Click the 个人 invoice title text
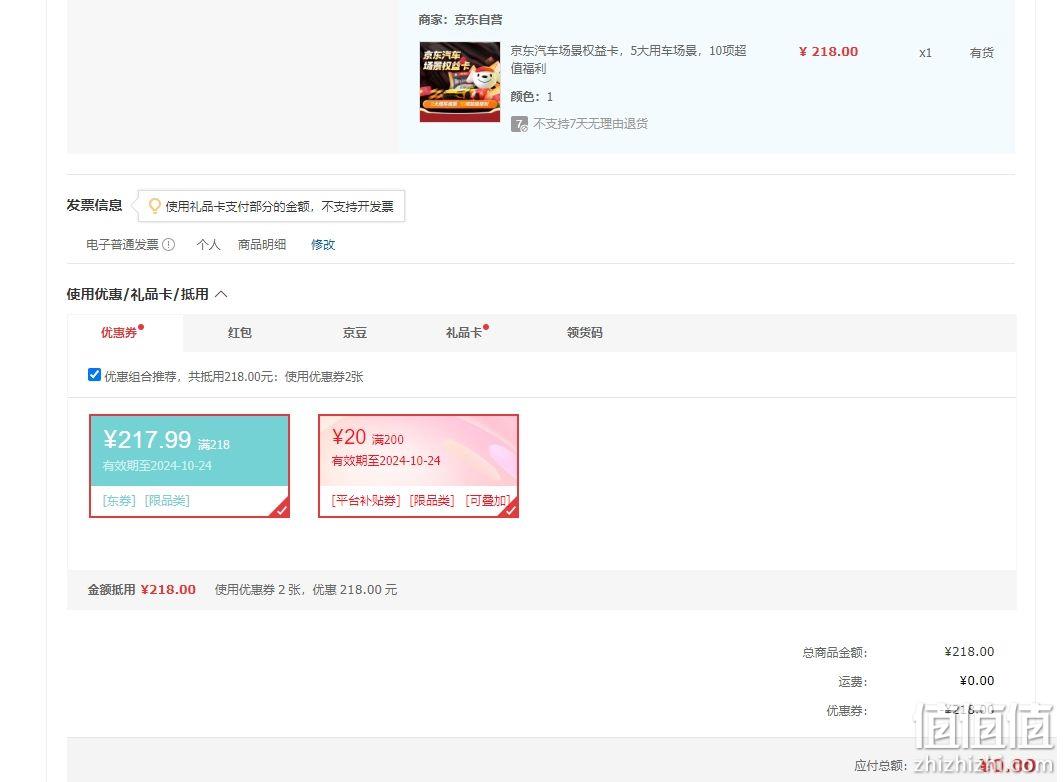Screen dimensions: 1063x782 pyautogui.click(x=208, y=245)
